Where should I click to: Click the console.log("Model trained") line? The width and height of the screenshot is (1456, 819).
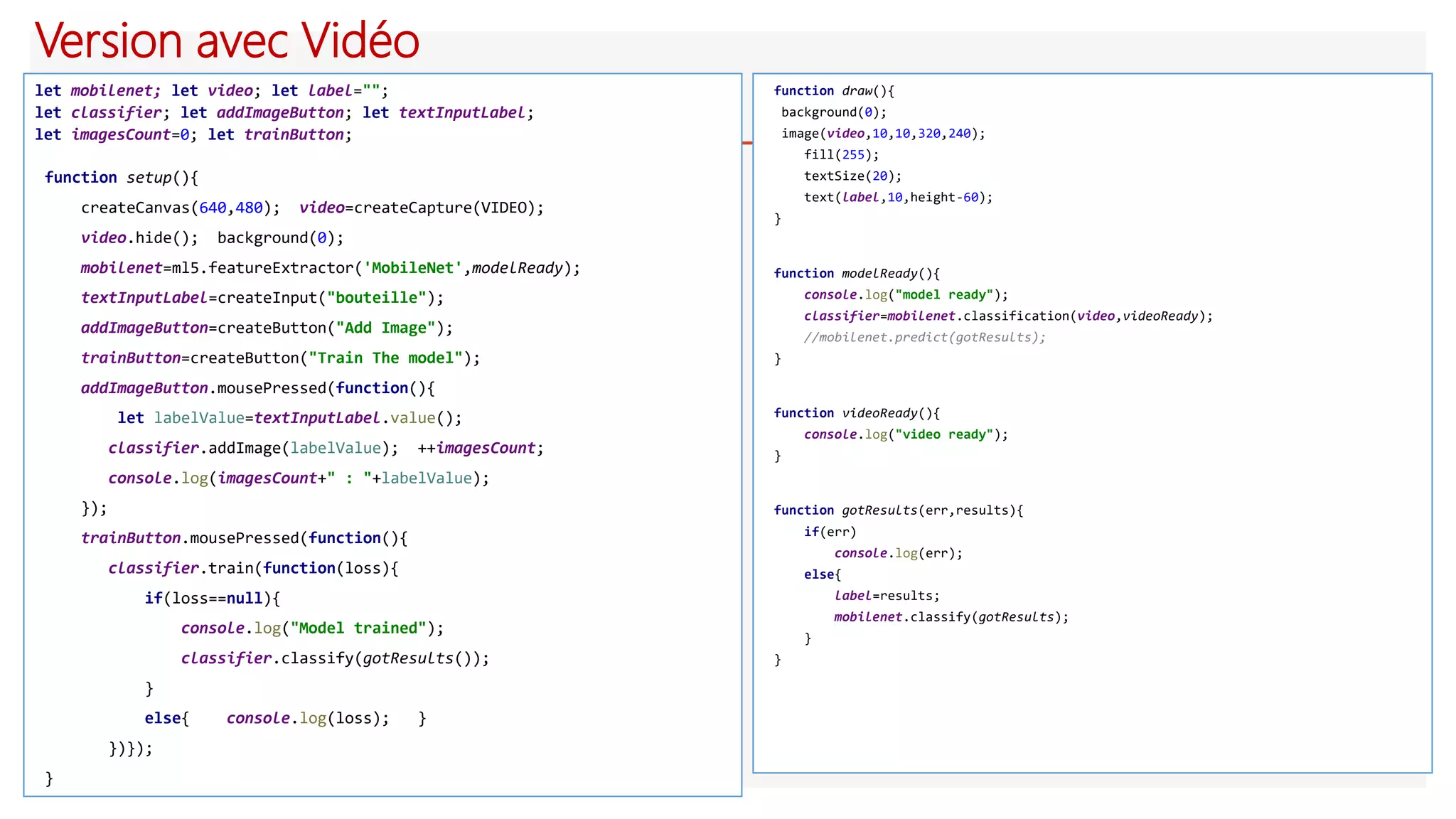coord(312,628)
